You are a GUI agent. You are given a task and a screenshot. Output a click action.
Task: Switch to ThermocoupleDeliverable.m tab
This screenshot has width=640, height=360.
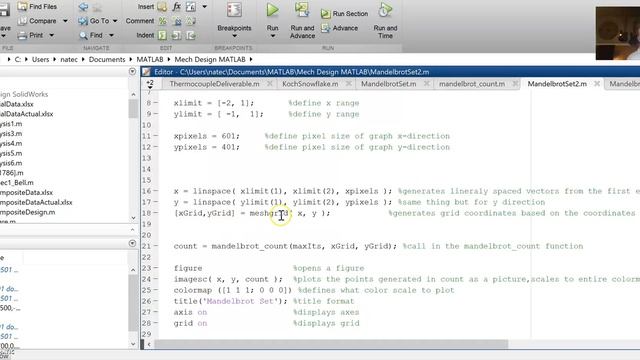214,84
